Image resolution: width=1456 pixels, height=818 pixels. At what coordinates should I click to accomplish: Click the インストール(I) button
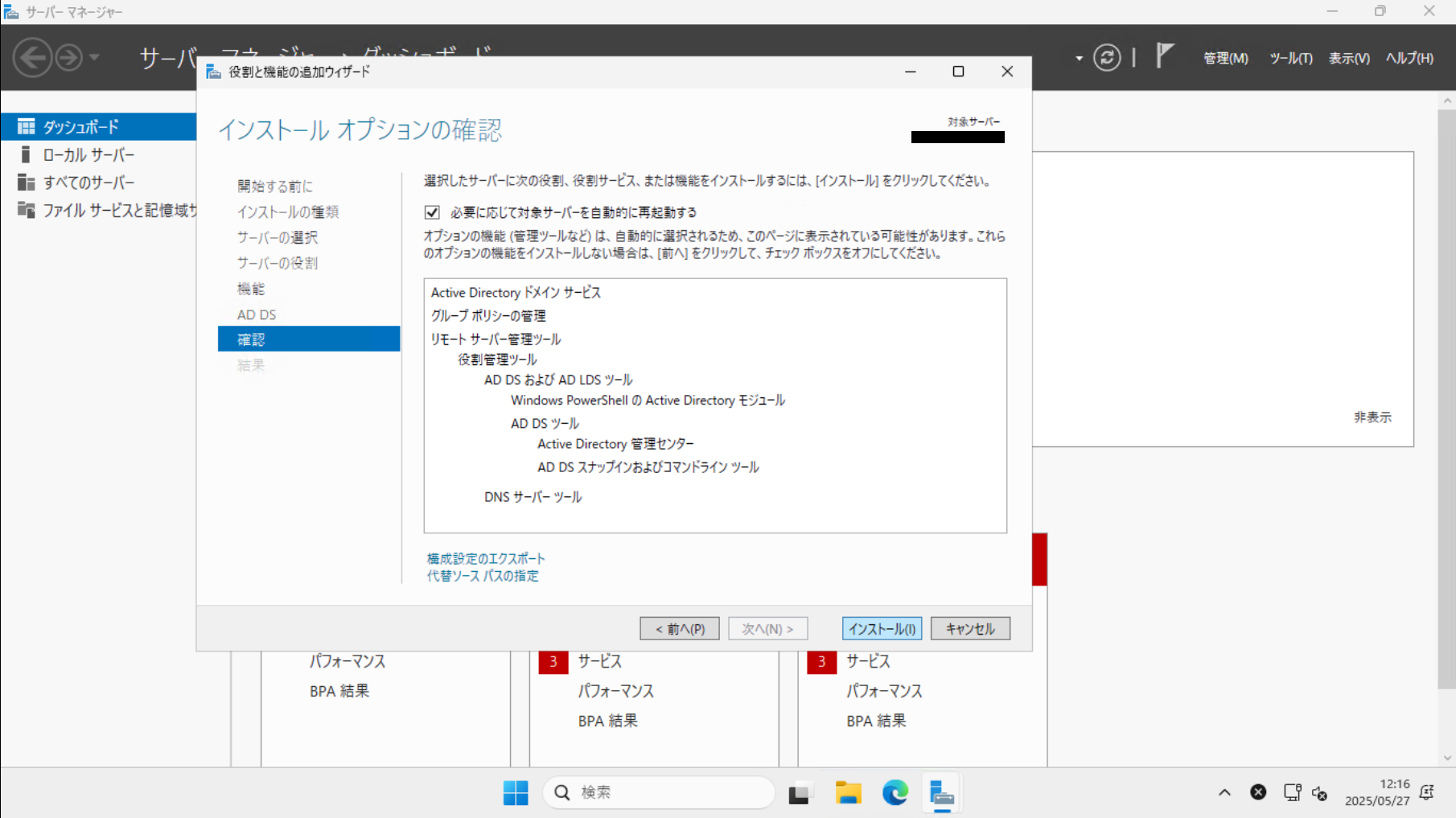pyautogui.click(x=882, y=628)
